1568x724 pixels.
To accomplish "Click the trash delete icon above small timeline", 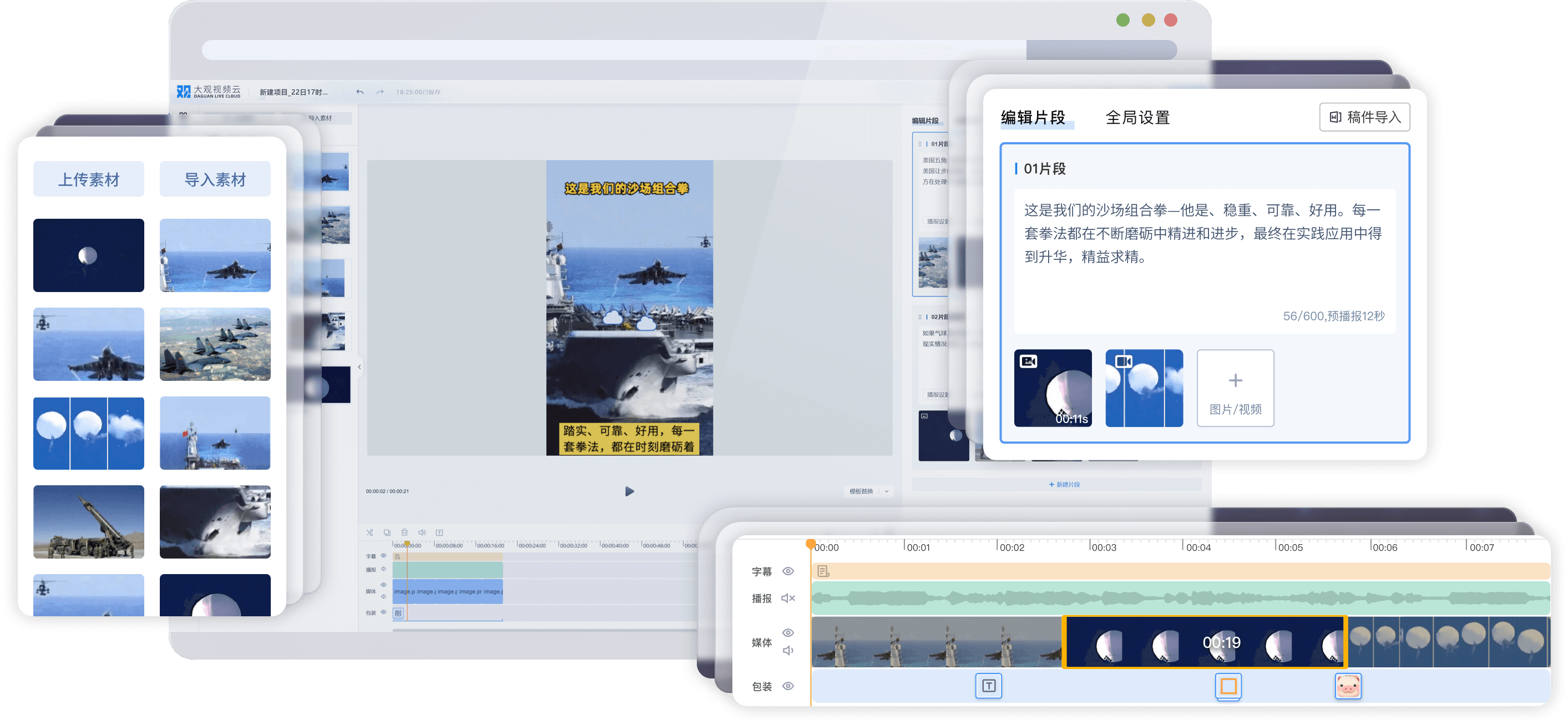I will pyautogui.click(x=404, y=532).
